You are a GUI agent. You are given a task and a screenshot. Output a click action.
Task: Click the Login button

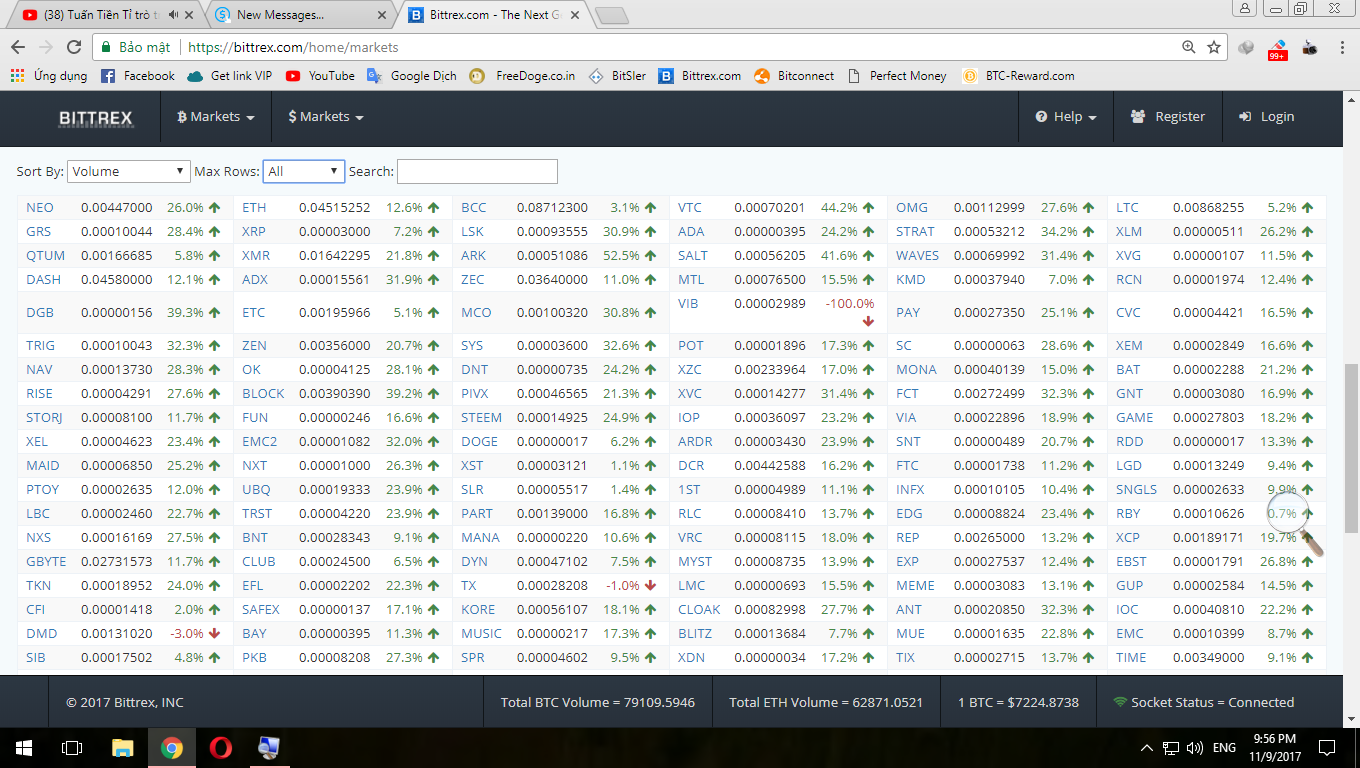click(x=1266, y=117)
